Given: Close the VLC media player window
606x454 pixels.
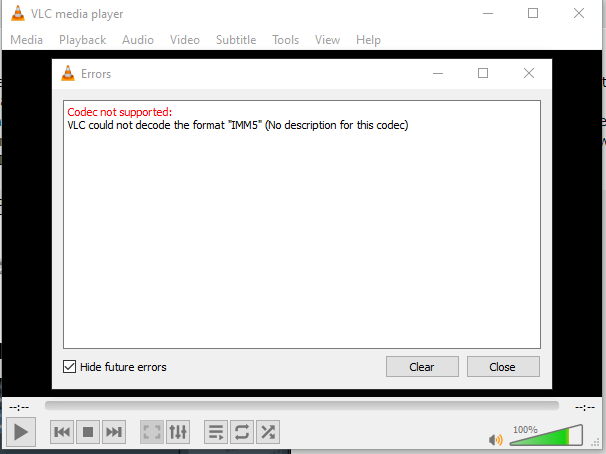Looking at the screenshot, I should coord(579,14).
